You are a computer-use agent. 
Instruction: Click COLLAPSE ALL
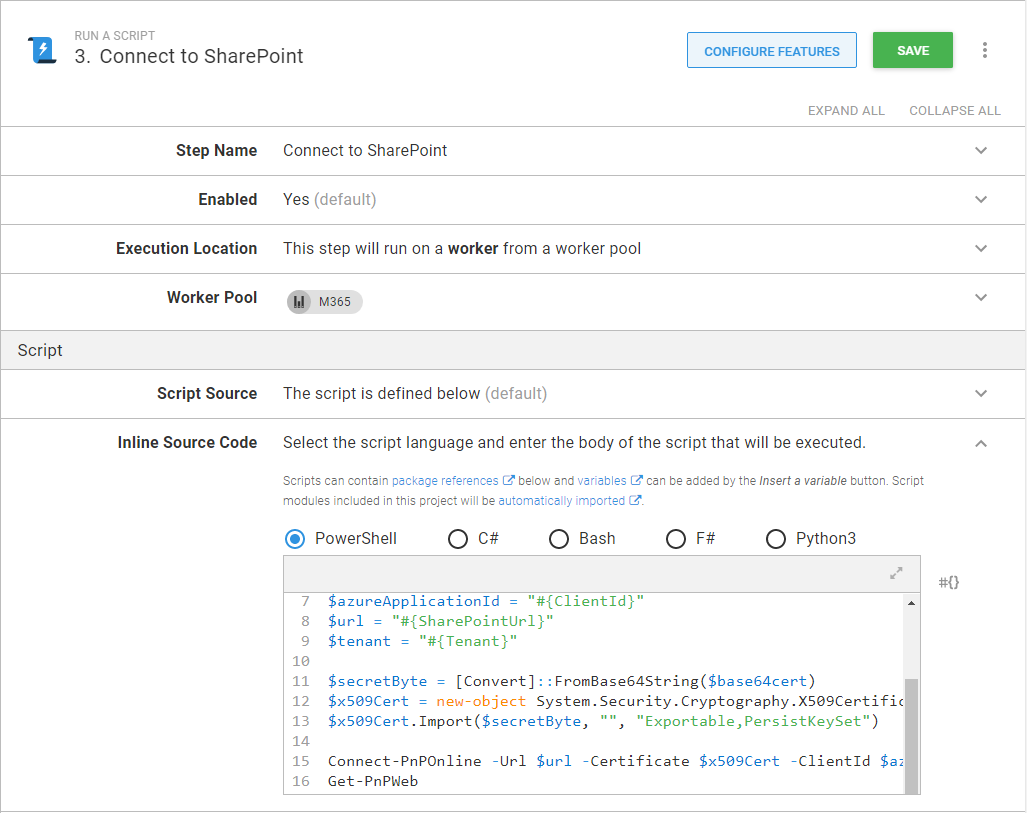pyautogui.click(x=954, y=110)
